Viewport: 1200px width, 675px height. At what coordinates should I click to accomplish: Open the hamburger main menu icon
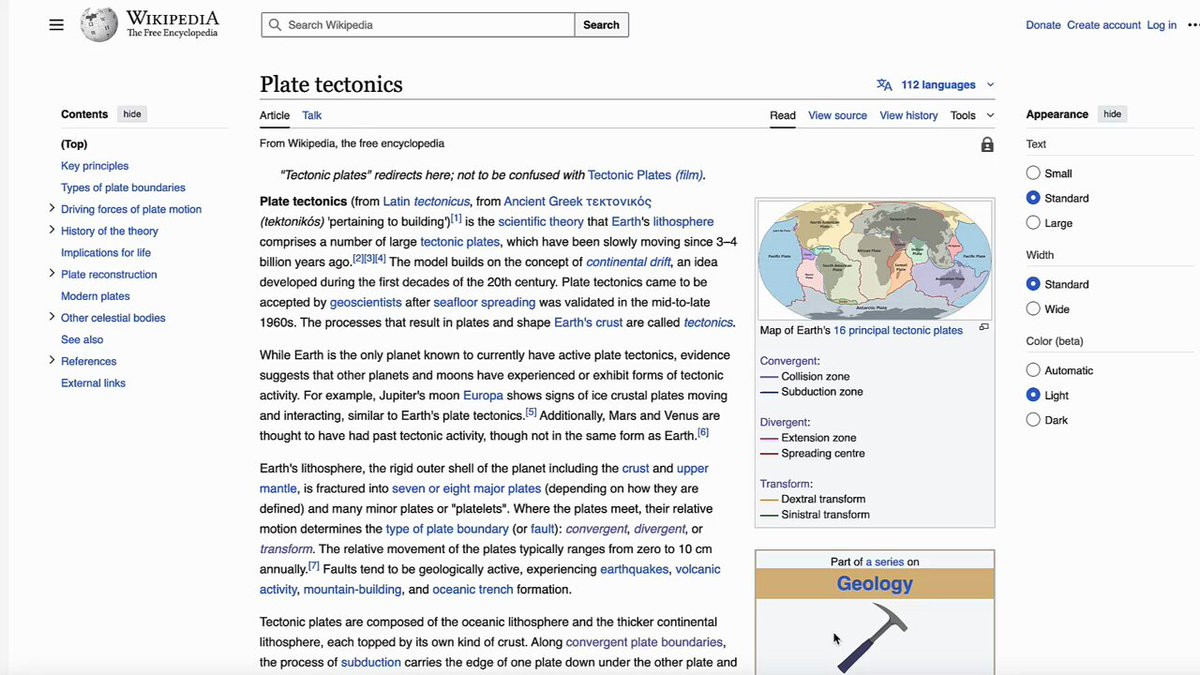(x=56, y=25)
